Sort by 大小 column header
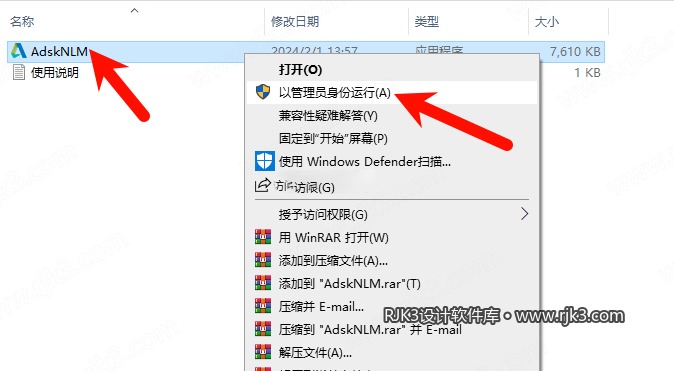 point(546,21)
